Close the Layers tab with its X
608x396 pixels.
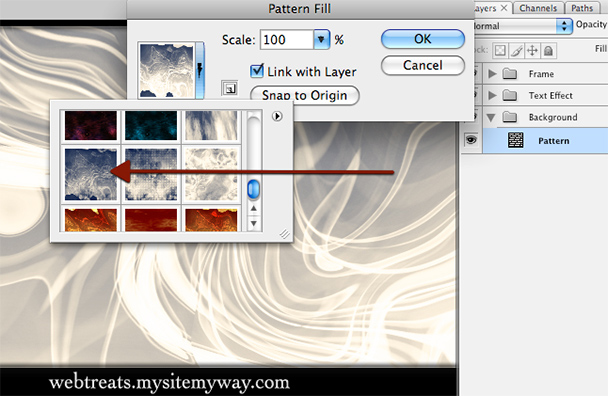click(x=504, y=8)
